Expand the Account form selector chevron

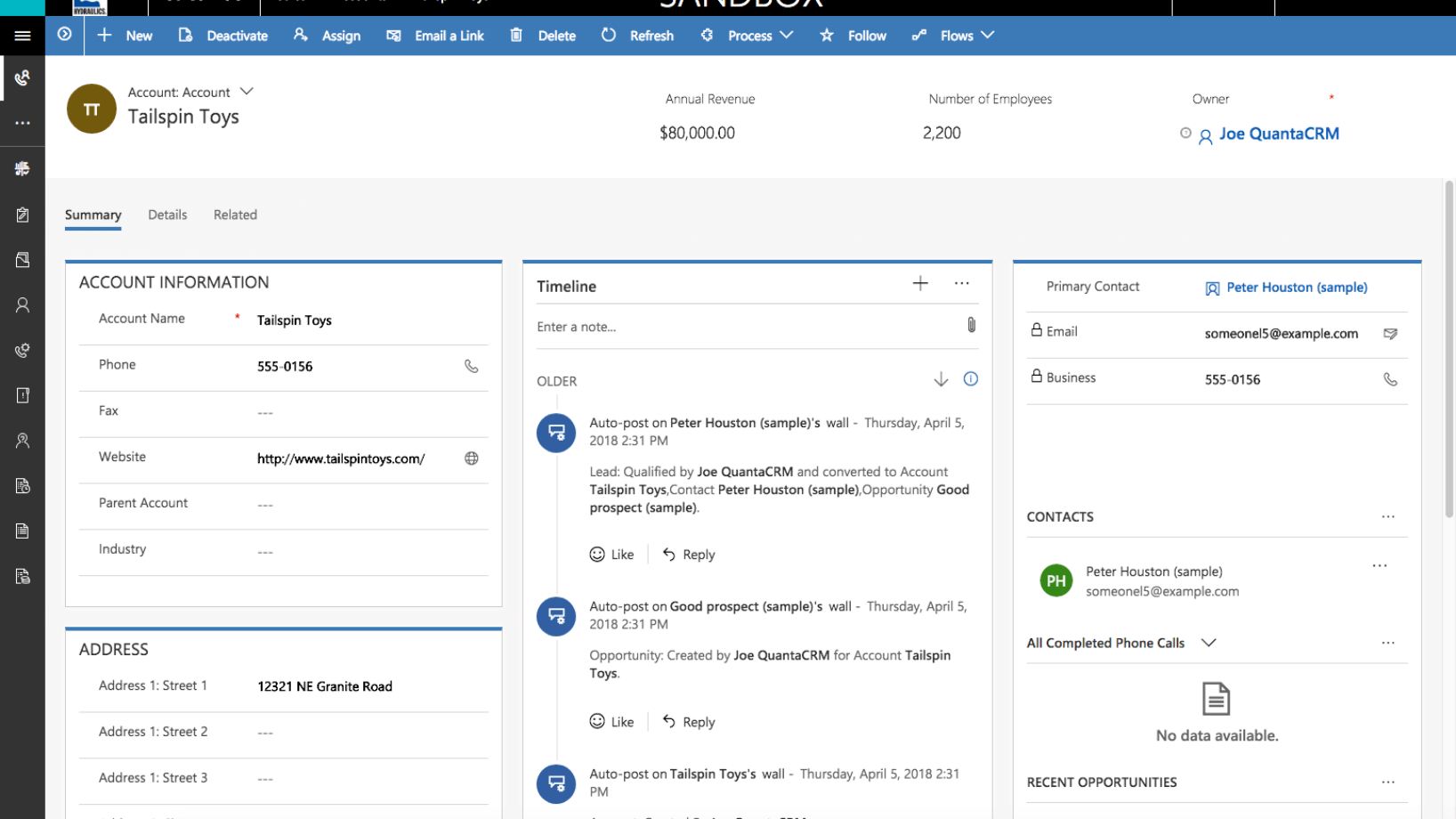pyautogui.click(x=247, y=92)
